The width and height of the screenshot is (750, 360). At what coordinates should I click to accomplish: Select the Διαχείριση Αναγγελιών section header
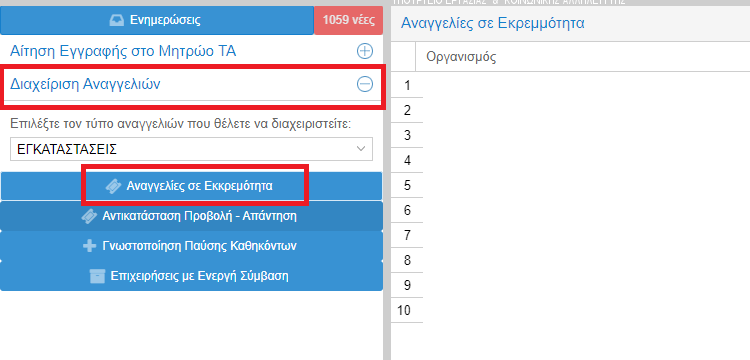coord(191,84)
